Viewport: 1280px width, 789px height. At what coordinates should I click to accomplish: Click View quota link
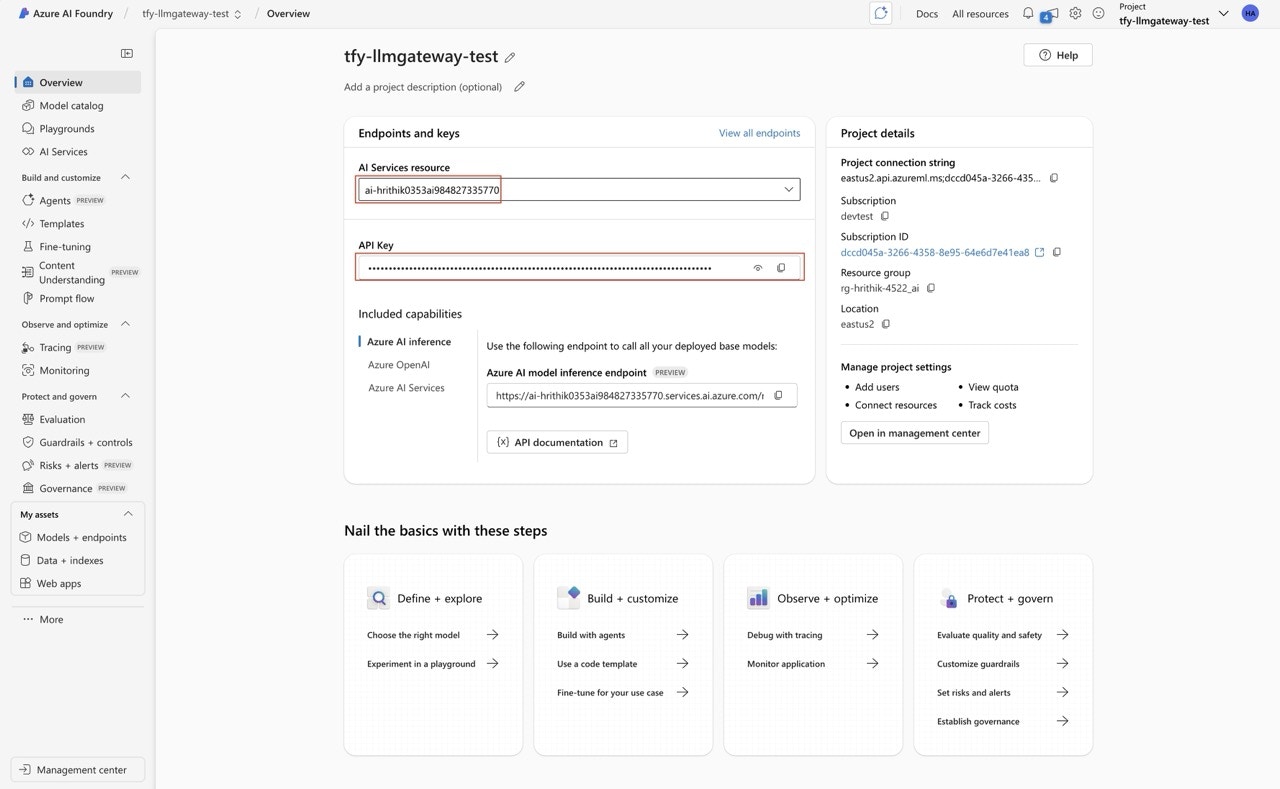pos(993,387)
